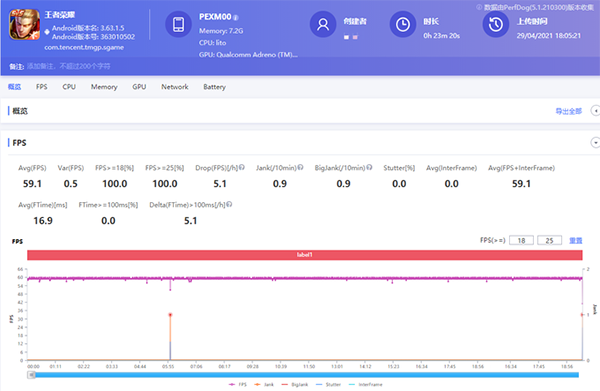
Task: Click the reset link next to thresholds
Action: [576, 240]
